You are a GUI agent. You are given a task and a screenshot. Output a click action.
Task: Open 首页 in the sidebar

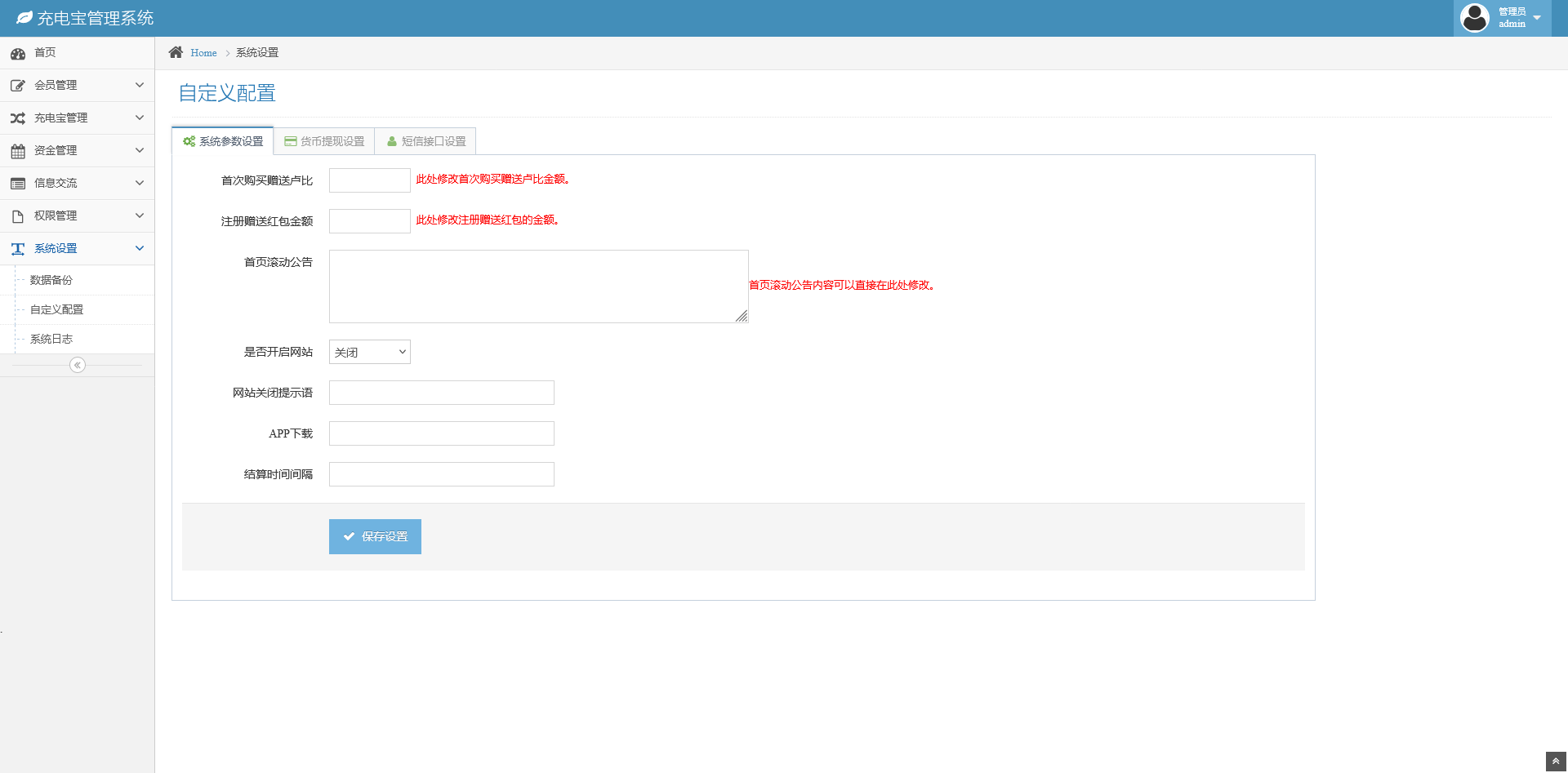(x=77, y=53)
